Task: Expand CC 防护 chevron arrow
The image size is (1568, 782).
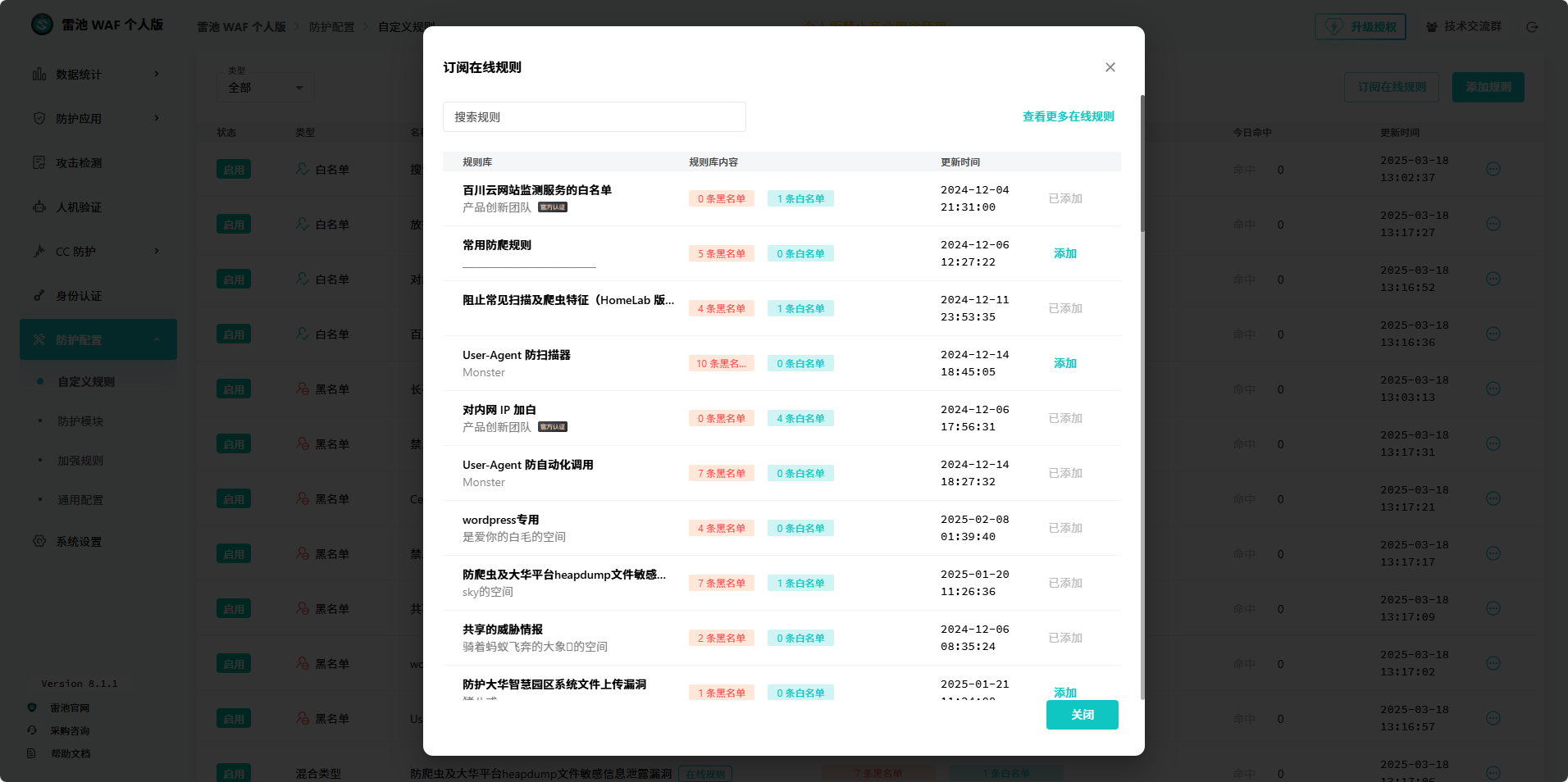Action: point(157,252)
